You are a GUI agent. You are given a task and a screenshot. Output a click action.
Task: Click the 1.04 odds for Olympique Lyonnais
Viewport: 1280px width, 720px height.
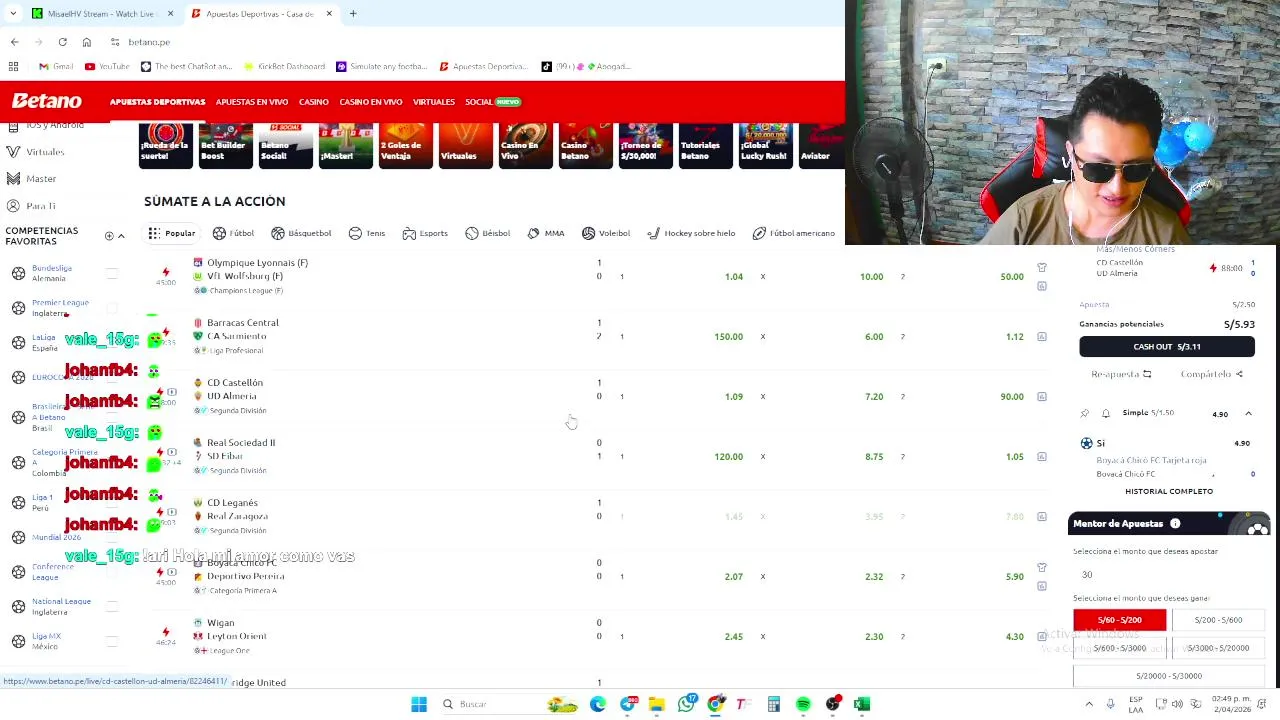[734, 277]
